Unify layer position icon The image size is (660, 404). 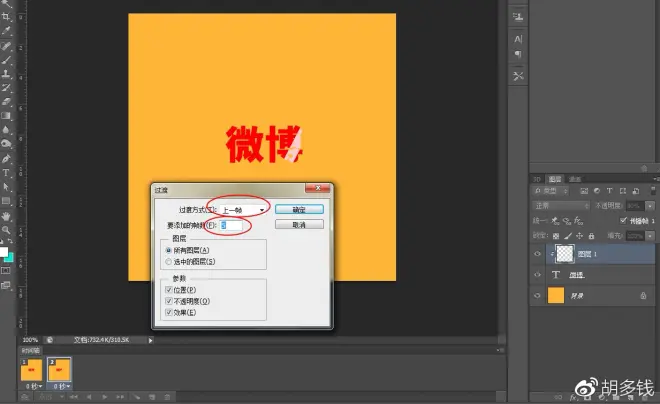pos(556,221)
